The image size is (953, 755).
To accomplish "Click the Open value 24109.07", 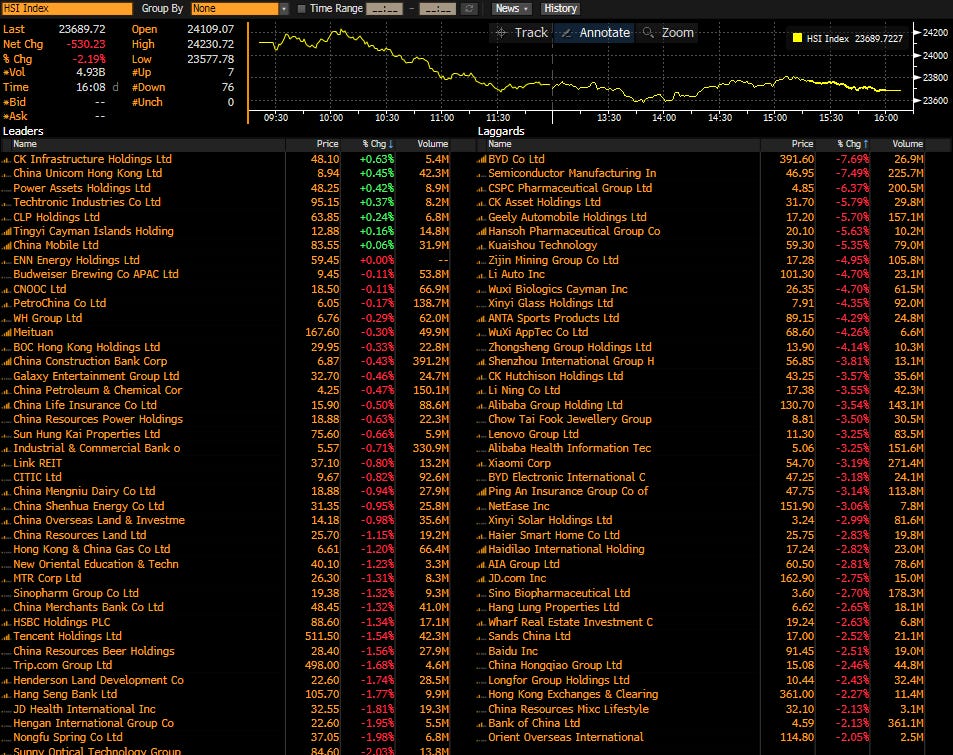I will click(x=210, y=29).
